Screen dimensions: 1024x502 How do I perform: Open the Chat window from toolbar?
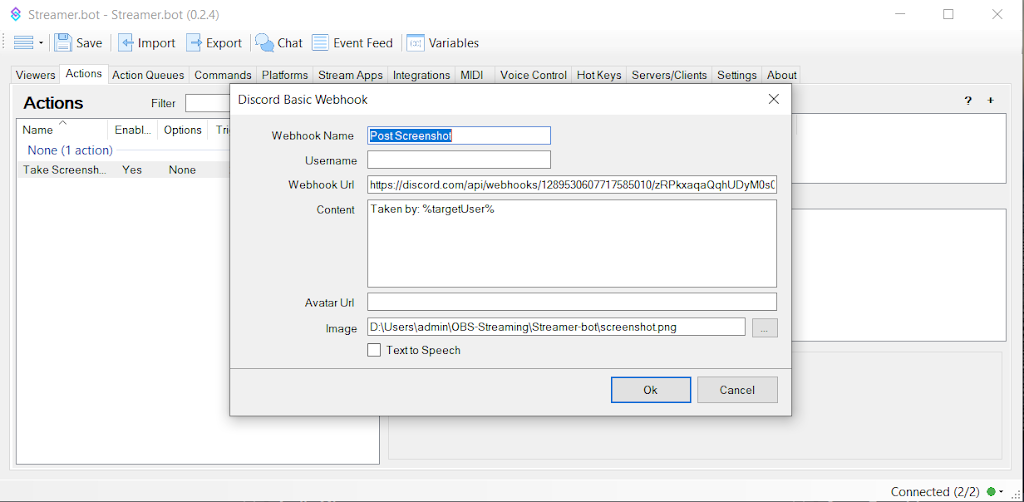point(265,43)
